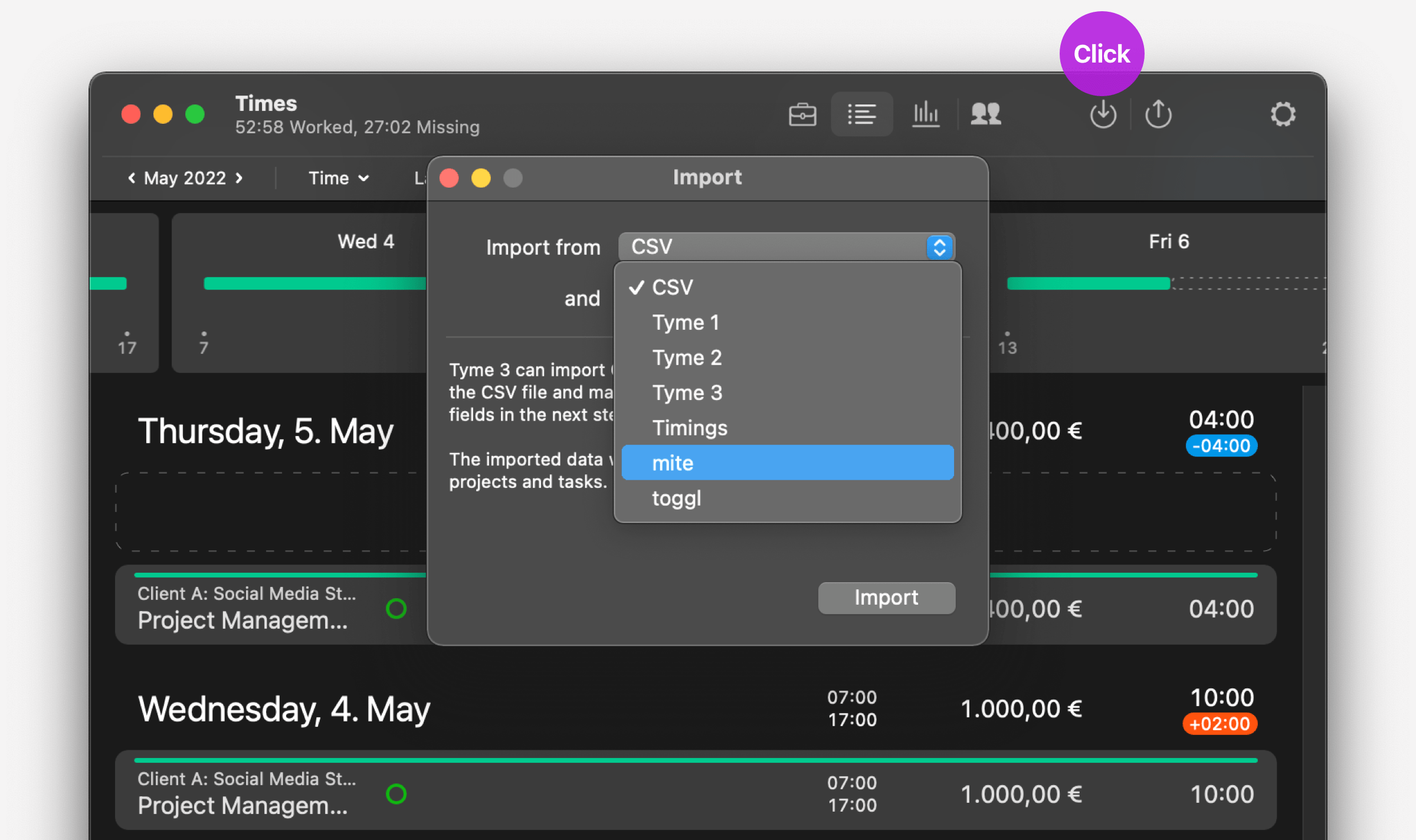Viewport: 1416px width, 840px height.
Task: Minimize the main Times window
Action: (x=163, y=114)
